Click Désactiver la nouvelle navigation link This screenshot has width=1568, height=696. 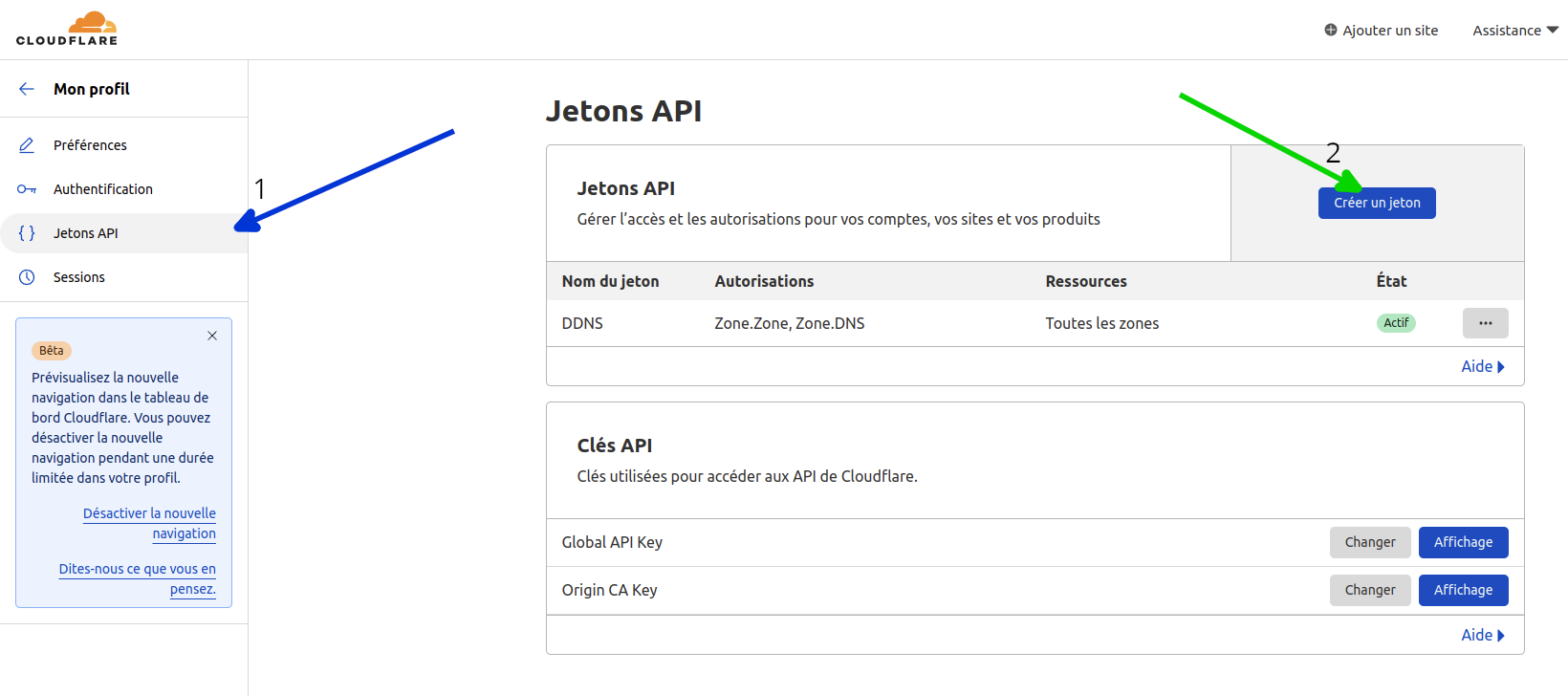(149, 524)
